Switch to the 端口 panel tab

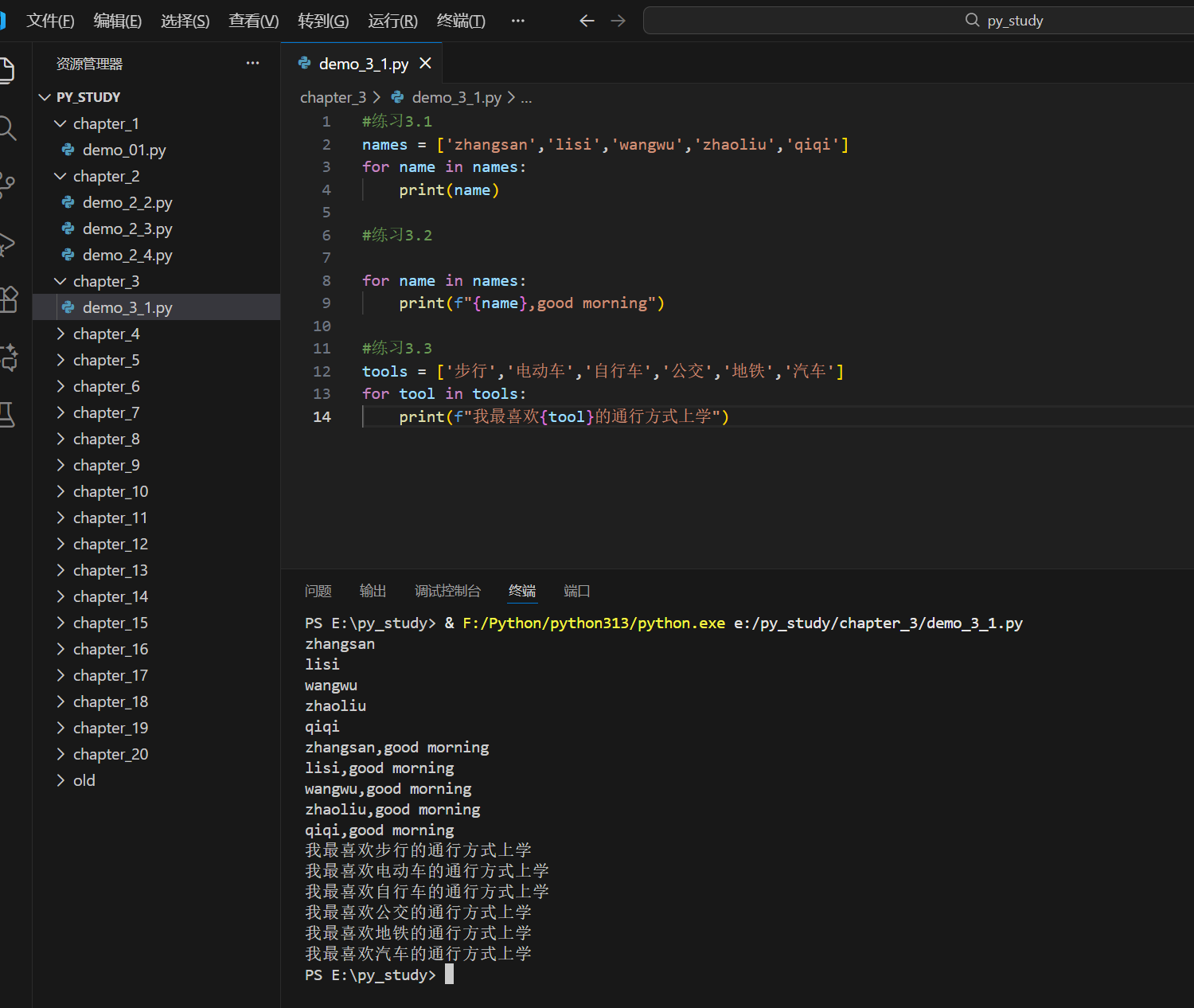click(577, 591)
